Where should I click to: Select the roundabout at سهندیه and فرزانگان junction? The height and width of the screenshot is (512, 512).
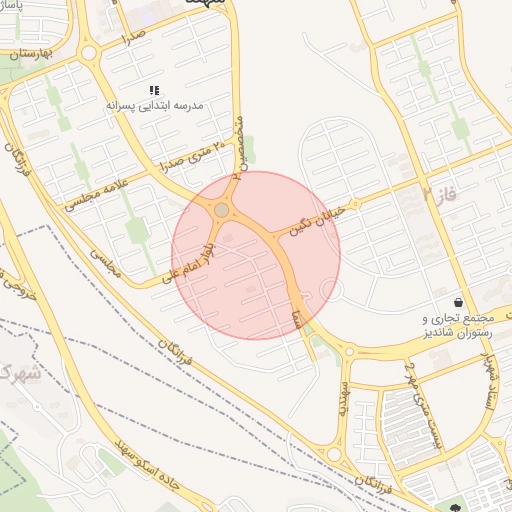click(334, 454)
